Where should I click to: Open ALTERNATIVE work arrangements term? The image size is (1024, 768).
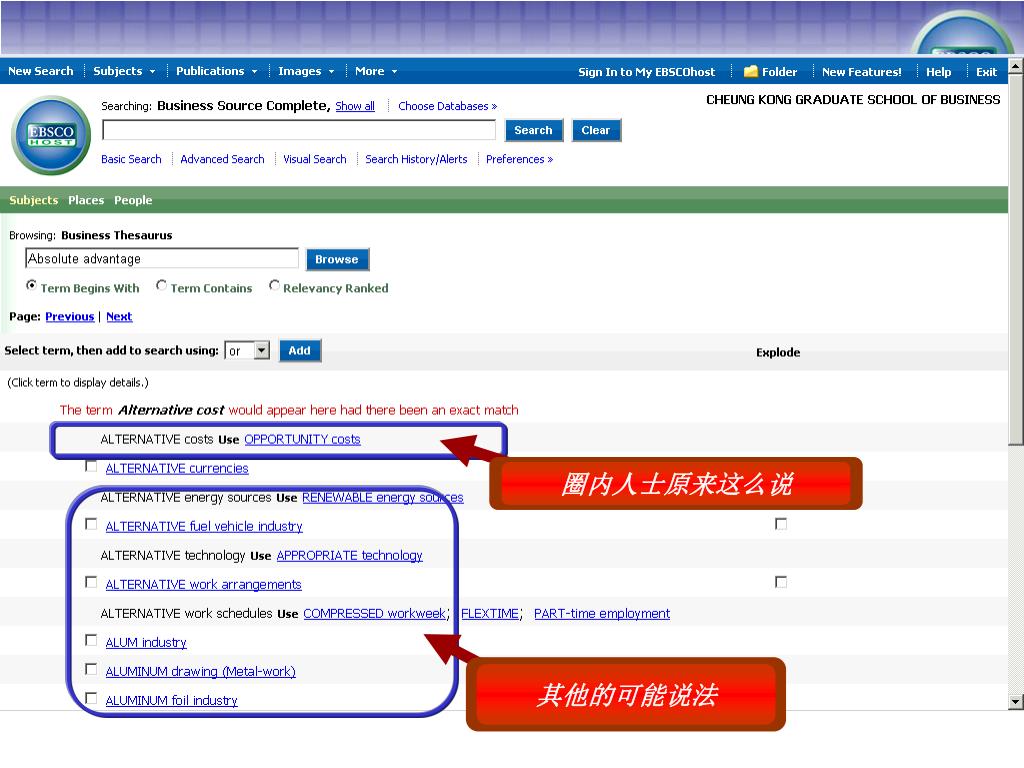[204, 584]
